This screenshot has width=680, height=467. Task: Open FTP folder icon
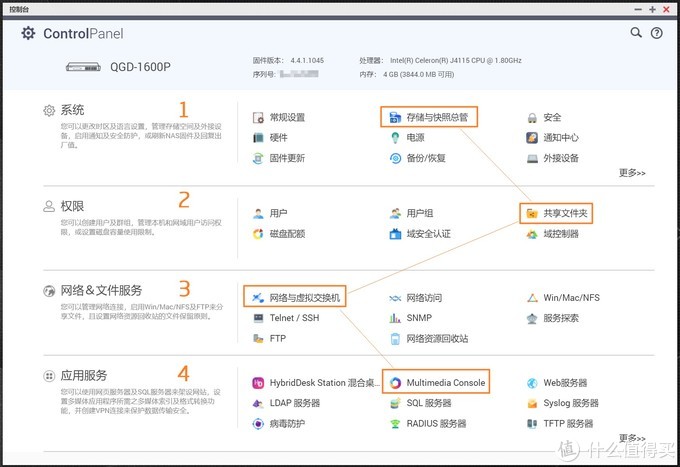(258, 339)
